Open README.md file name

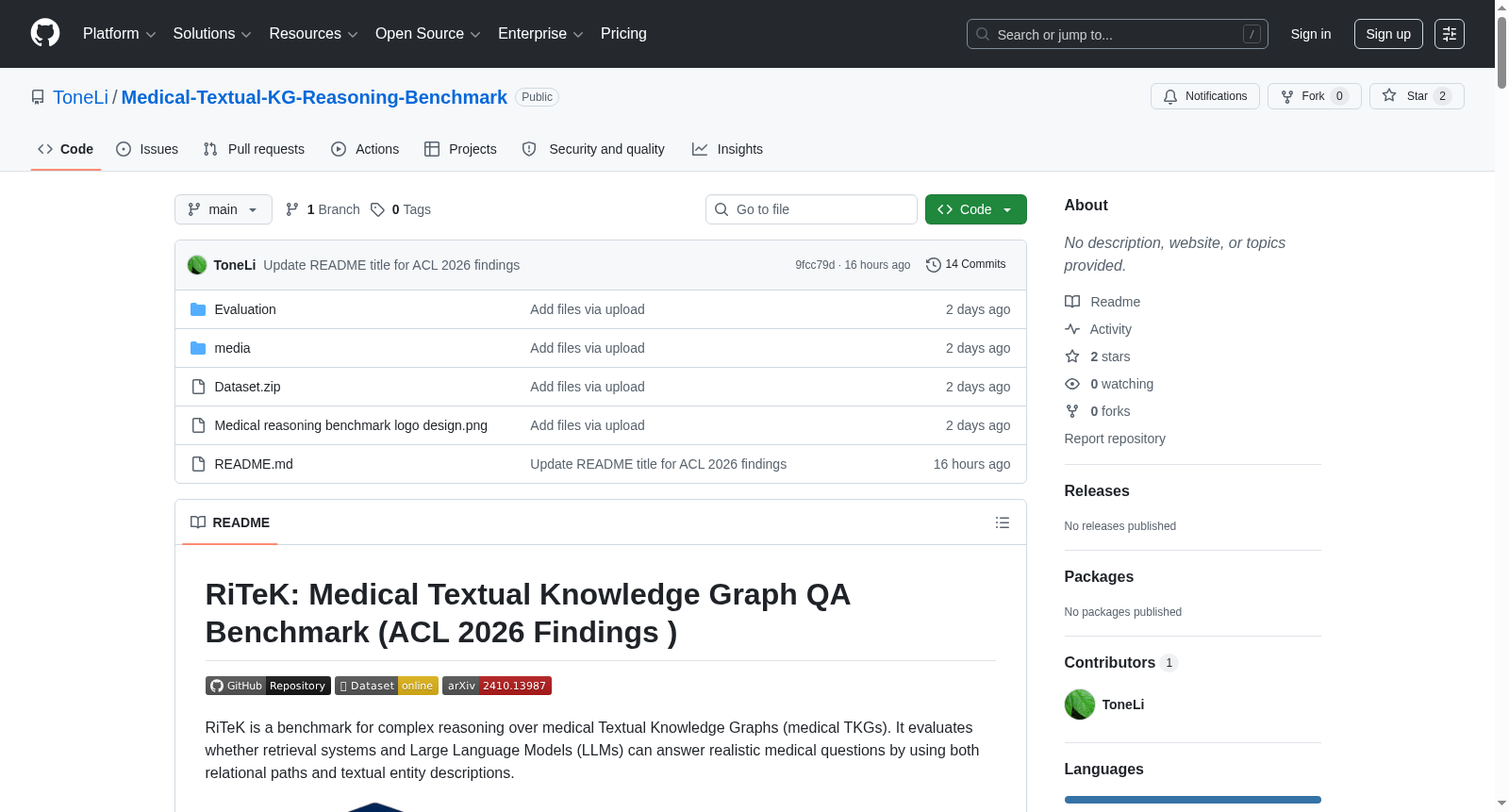click(x=254, y=464)
